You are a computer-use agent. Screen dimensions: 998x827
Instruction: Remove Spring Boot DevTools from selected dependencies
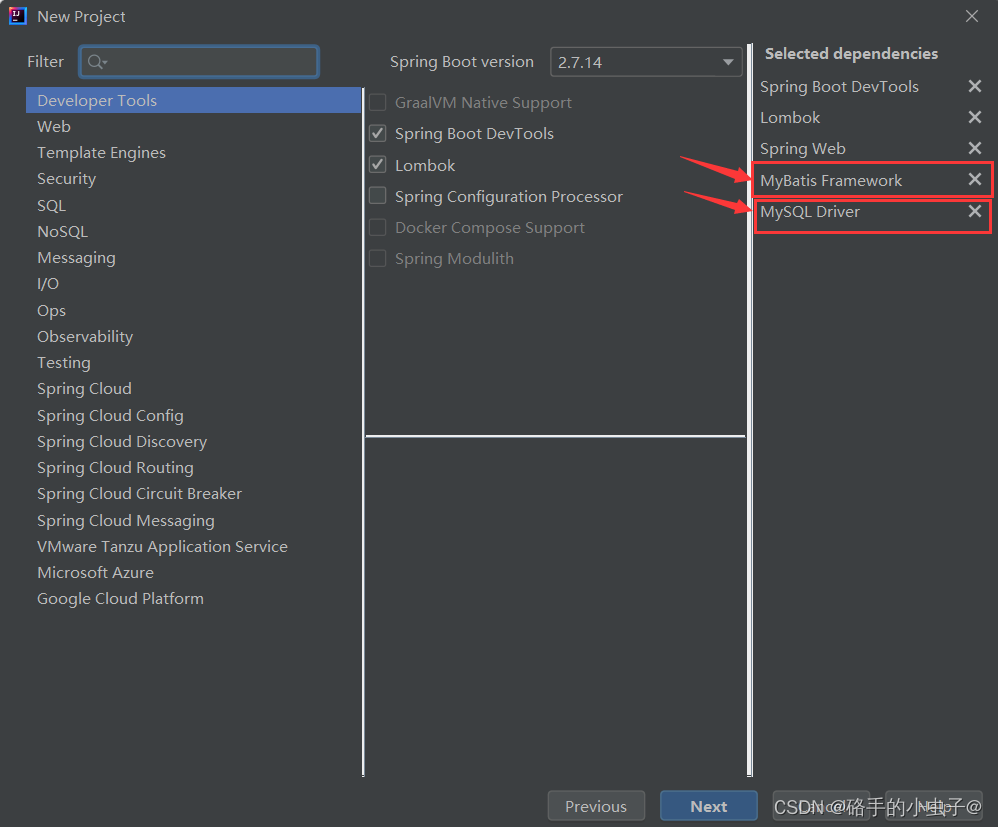pyautogui.click(x=975, y=86)
